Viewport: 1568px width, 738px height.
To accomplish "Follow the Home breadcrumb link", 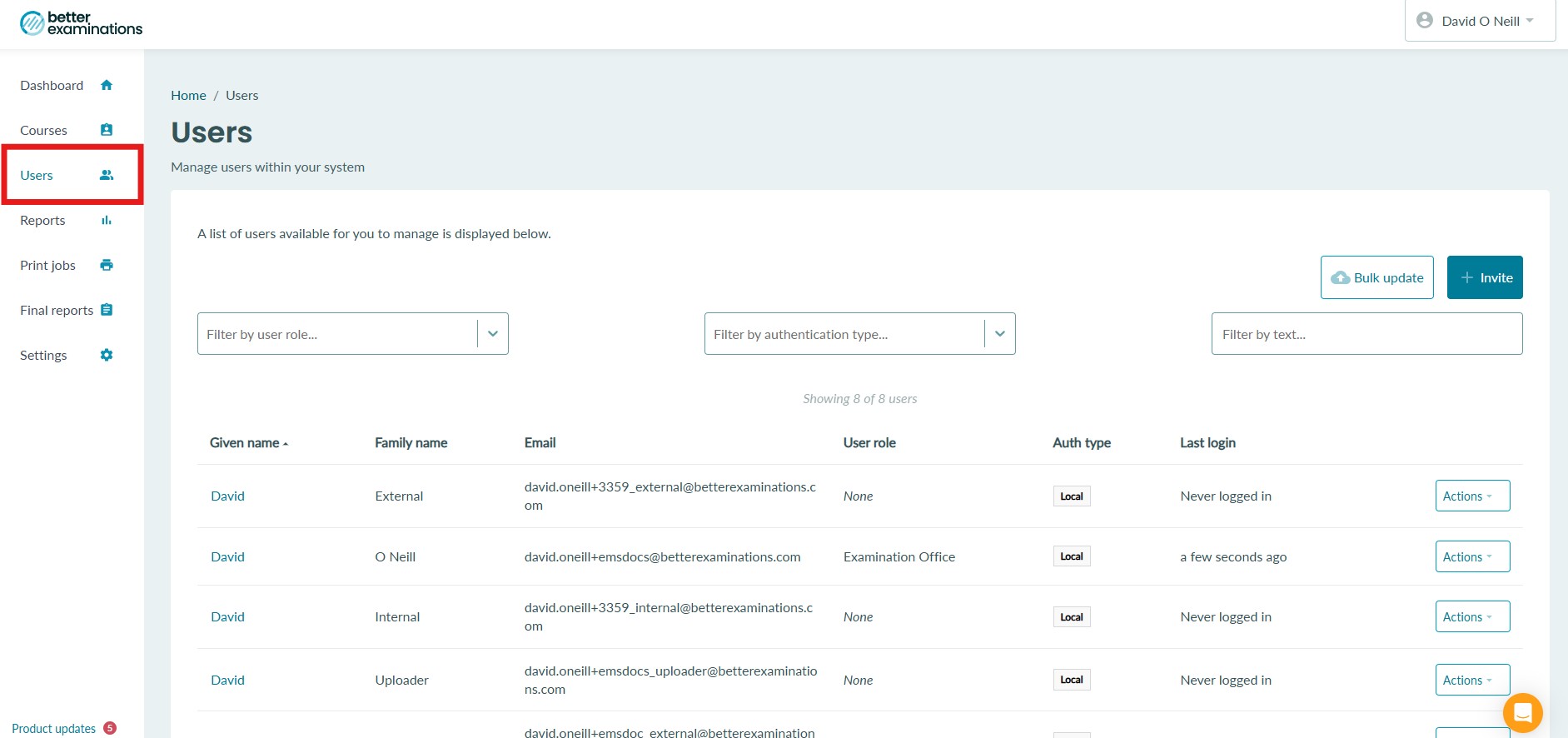I will click(188, 96).
